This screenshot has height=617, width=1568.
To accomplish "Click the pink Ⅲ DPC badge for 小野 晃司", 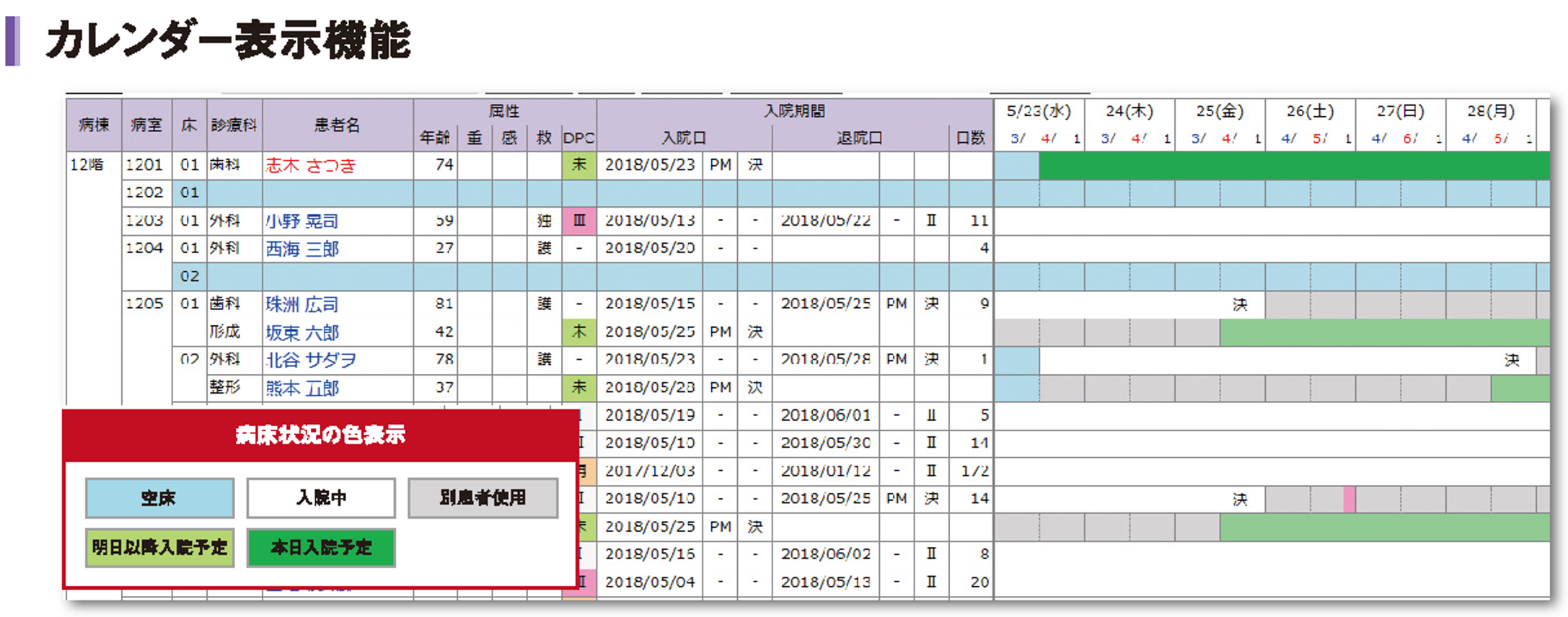I will click(578, 221).
